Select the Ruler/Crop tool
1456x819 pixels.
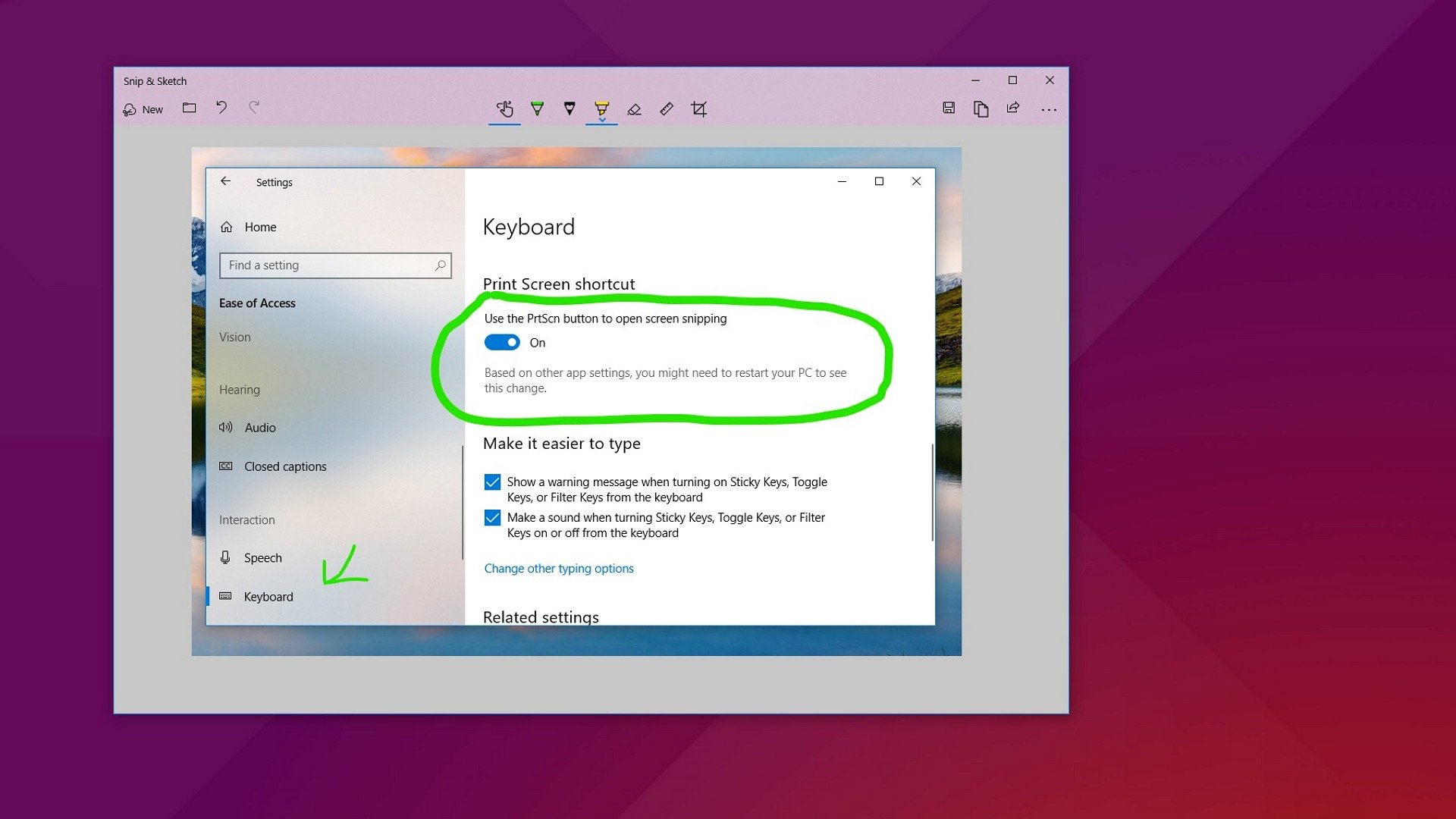(700, 108)
